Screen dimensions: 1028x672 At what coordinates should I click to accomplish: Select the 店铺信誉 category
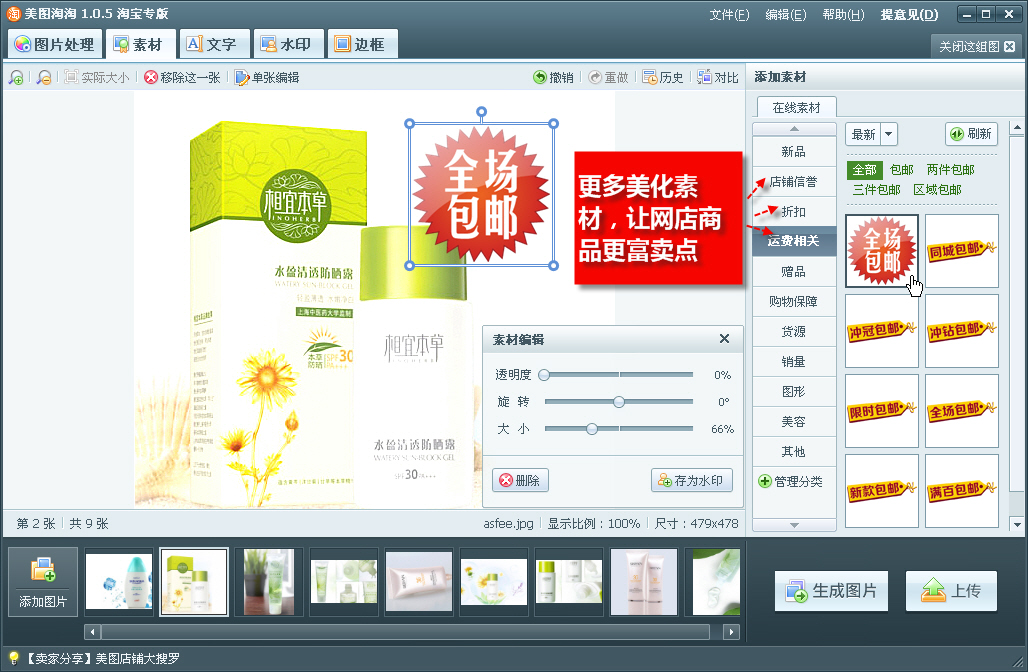794,182
